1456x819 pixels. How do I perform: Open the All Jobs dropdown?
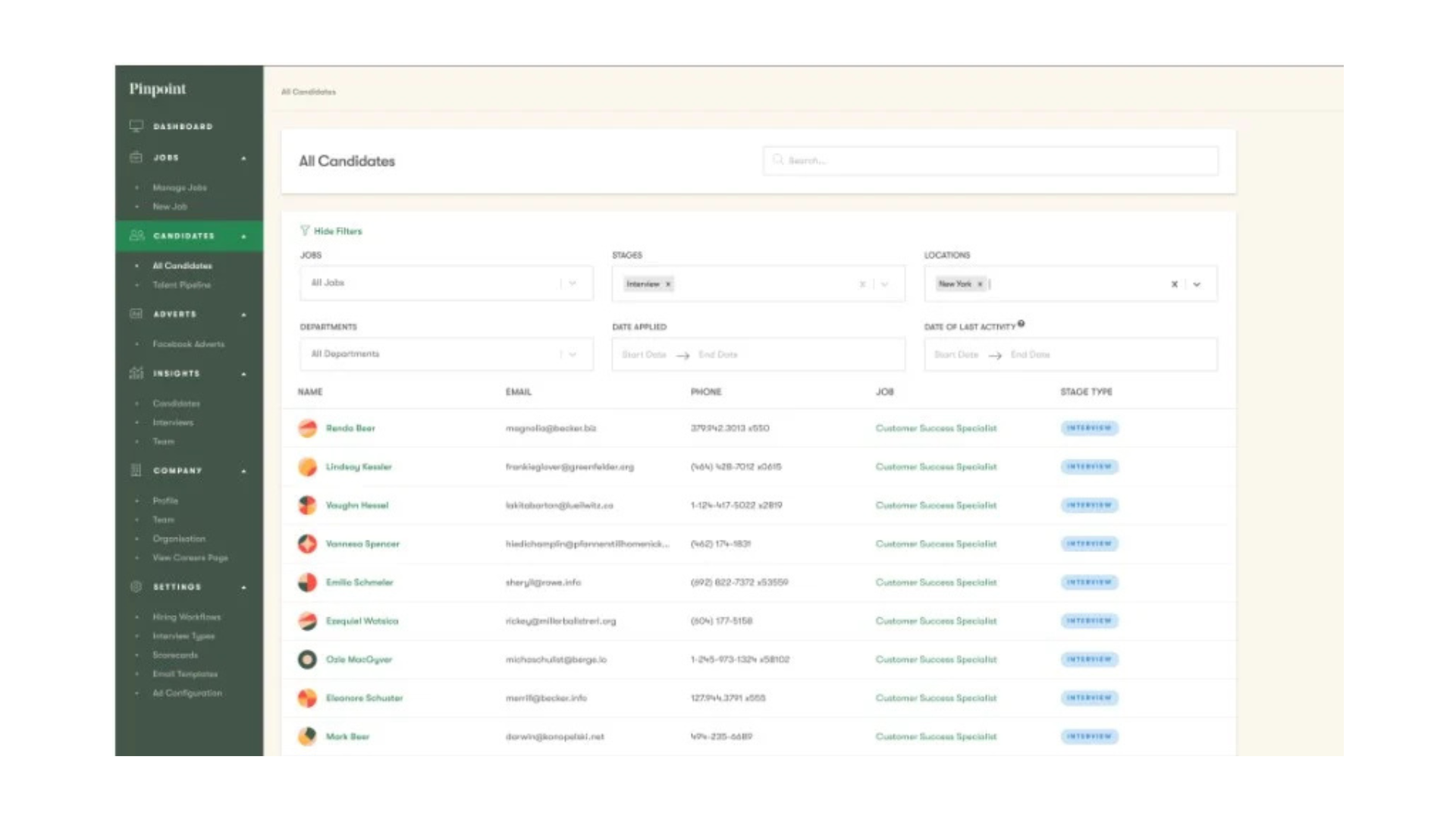[x=446, y=283]
